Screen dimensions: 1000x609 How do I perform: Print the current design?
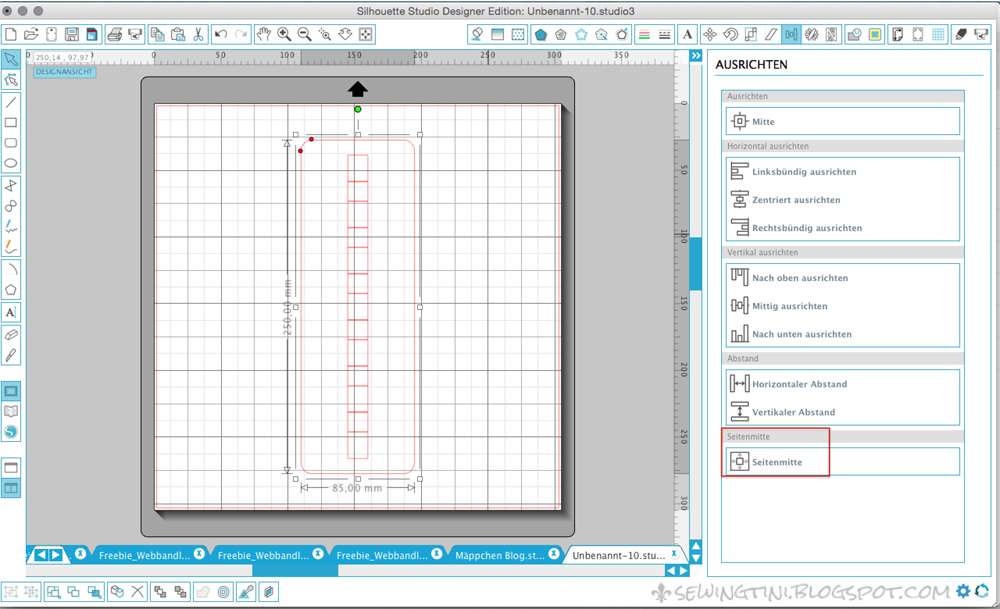115,34
